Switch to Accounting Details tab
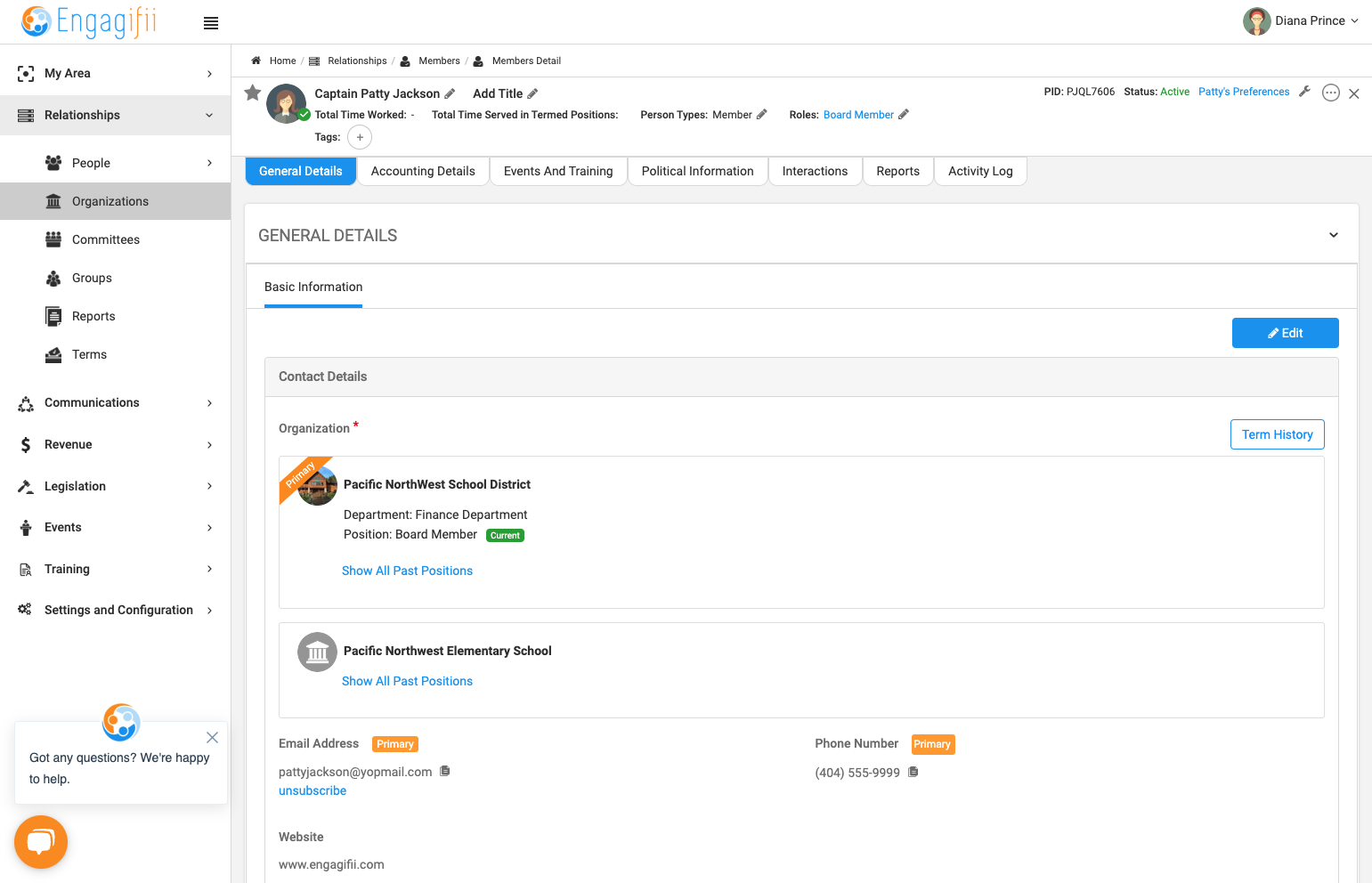Screen dimensions: 1372x883 pos(423,171)
